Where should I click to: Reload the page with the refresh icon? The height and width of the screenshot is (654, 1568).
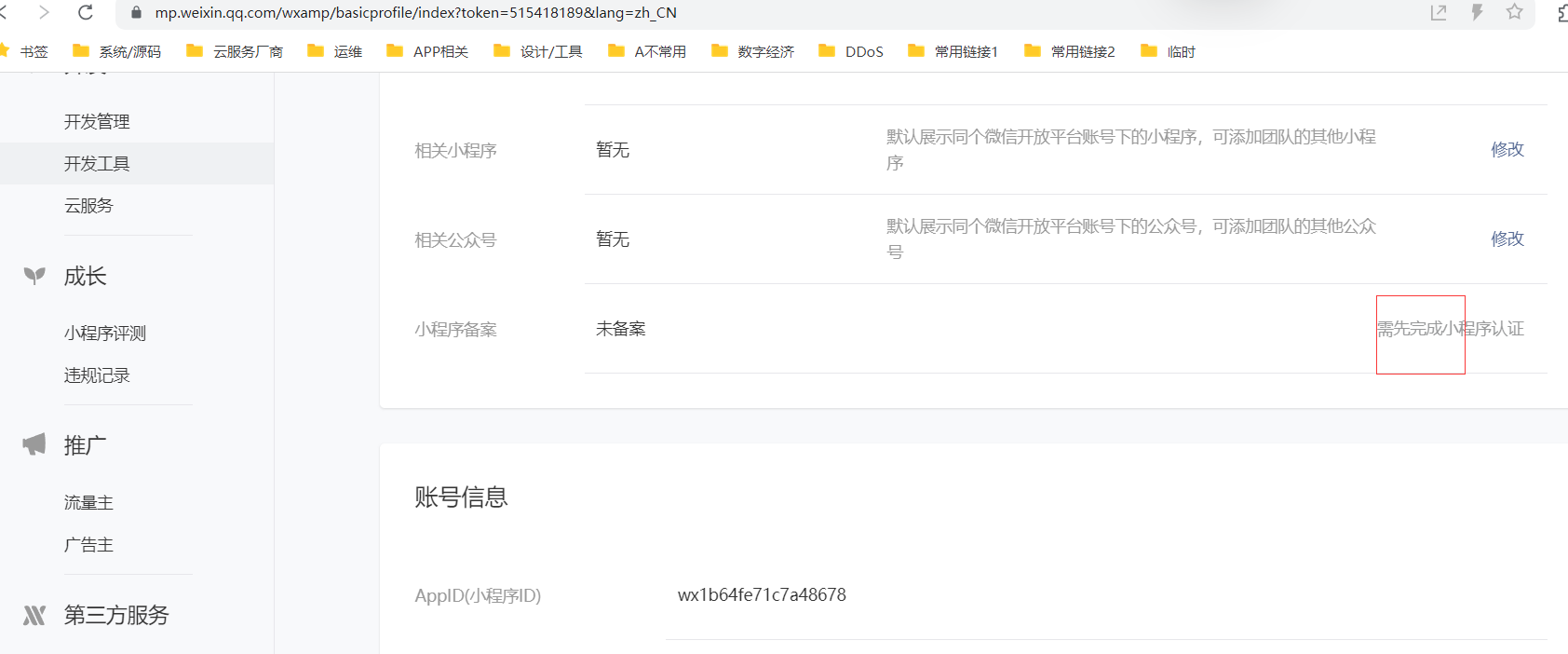point(86,12)
